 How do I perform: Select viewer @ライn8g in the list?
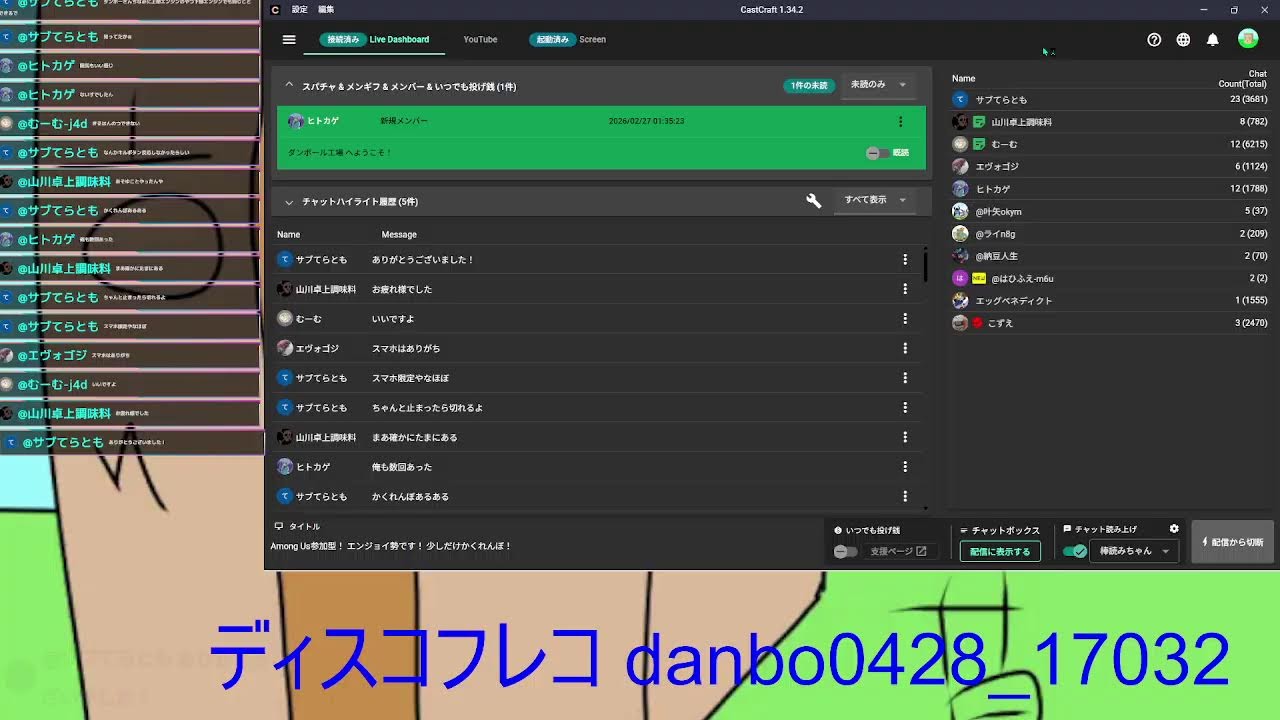pos(1109,234)
